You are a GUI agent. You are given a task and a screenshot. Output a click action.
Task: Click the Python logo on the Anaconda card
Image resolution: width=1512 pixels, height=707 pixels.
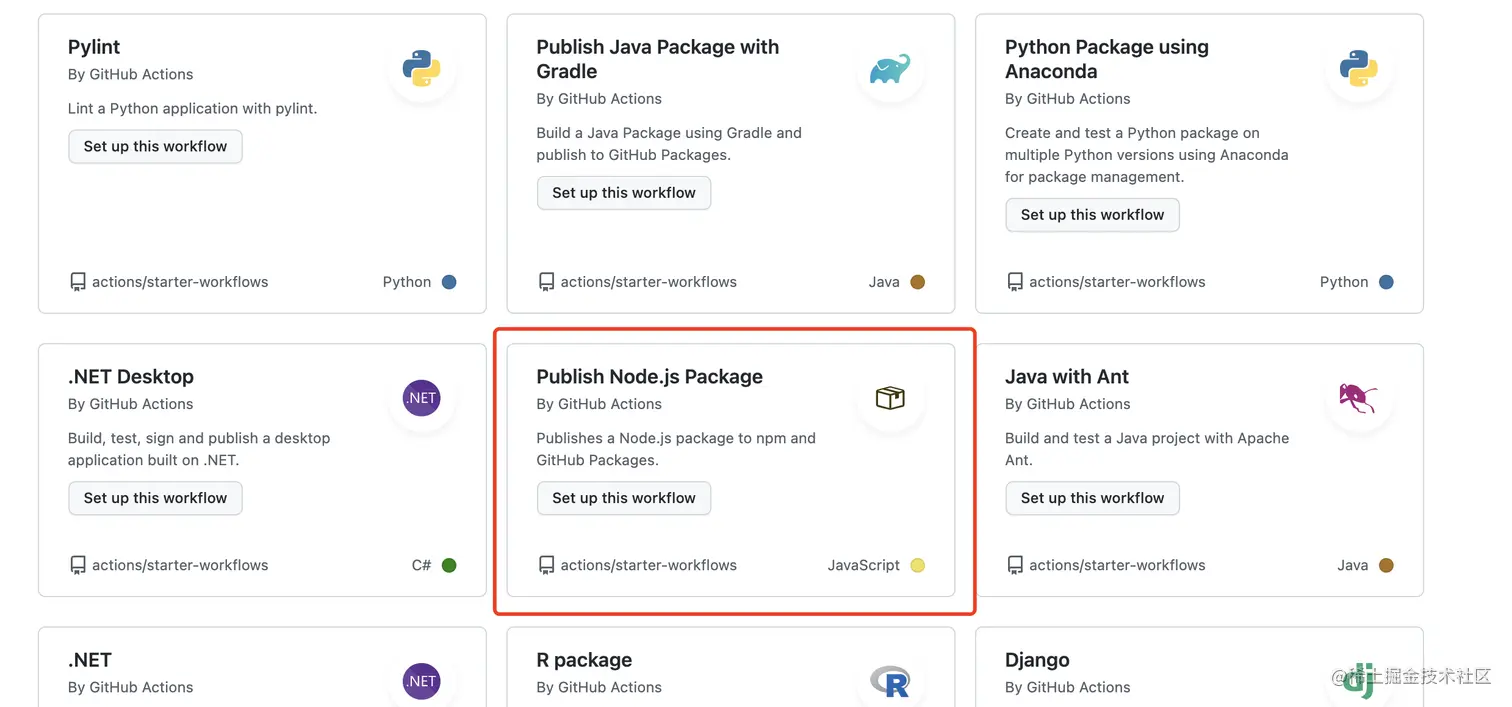[1358, 68]
